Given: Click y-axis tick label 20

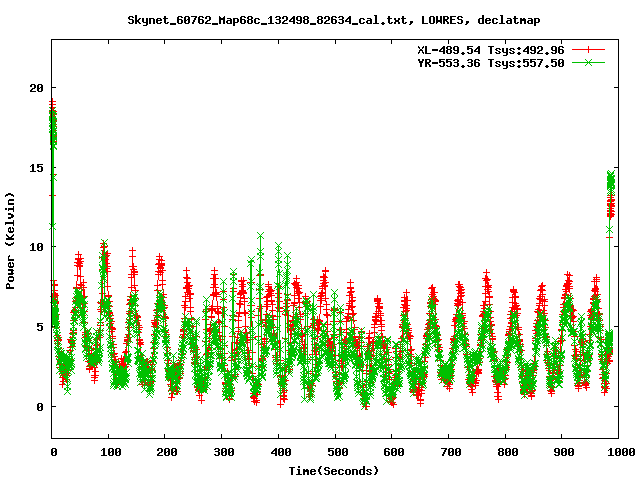Looking at the screenshot, I should [x=36, y=88].
